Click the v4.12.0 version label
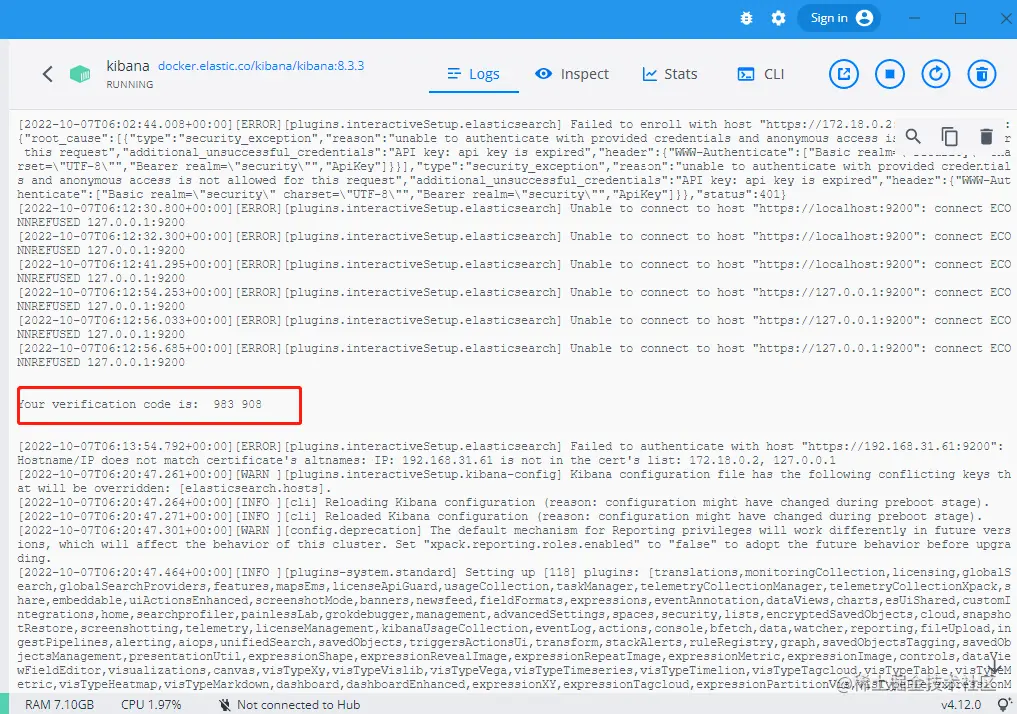This screenshot has height=714, width=1017. (961, 704)
